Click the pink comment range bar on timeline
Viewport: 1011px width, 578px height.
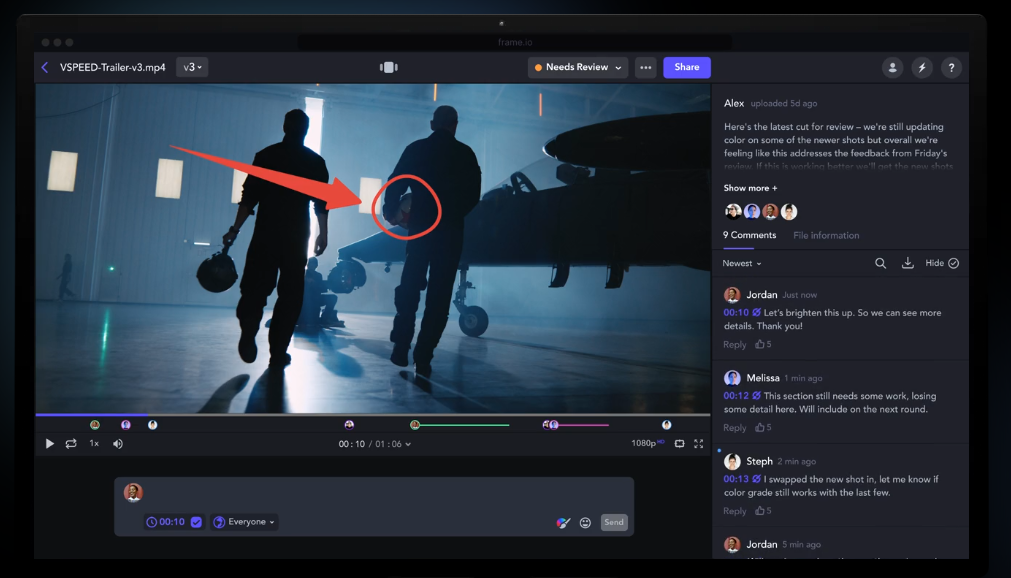click(x=583, y=425)
